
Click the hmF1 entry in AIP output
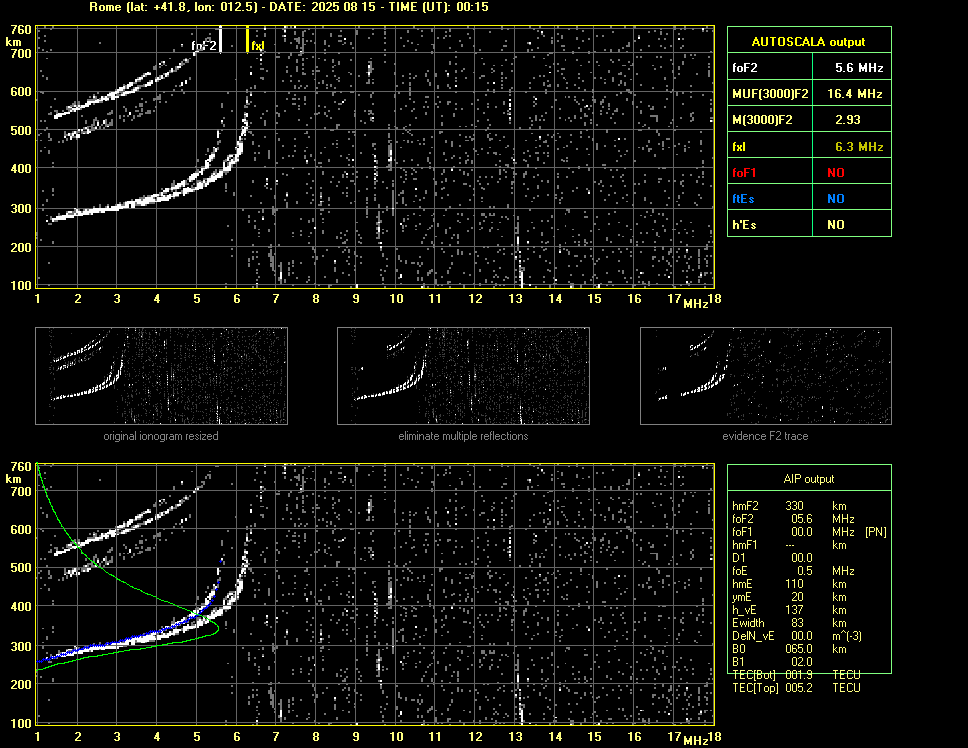788,545
